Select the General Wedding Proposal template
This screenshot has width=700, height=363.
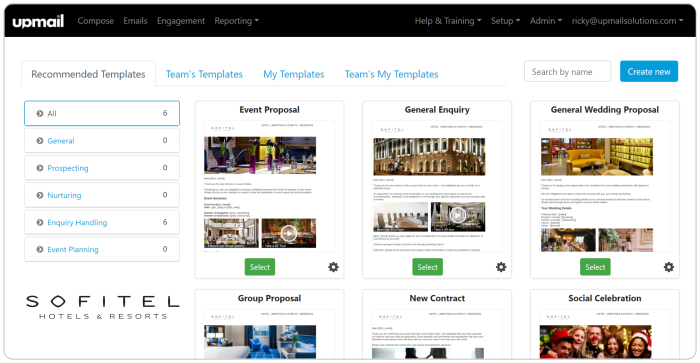pyautogui.click(x=595, y=267)
